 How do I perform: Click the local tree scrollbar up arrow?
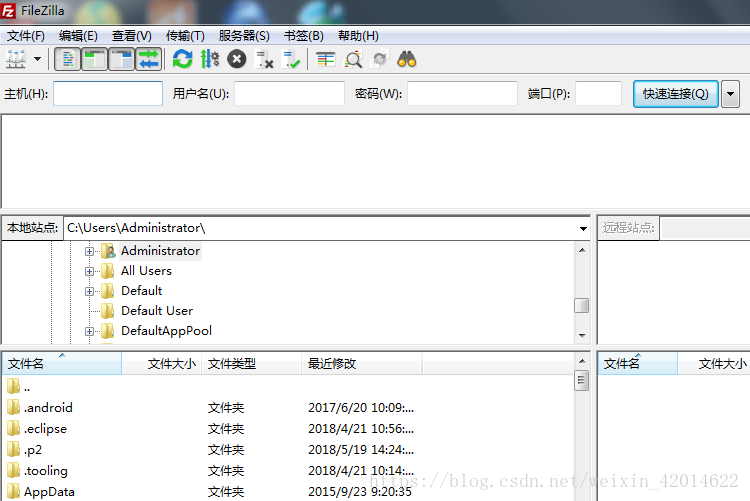[582, 250]
